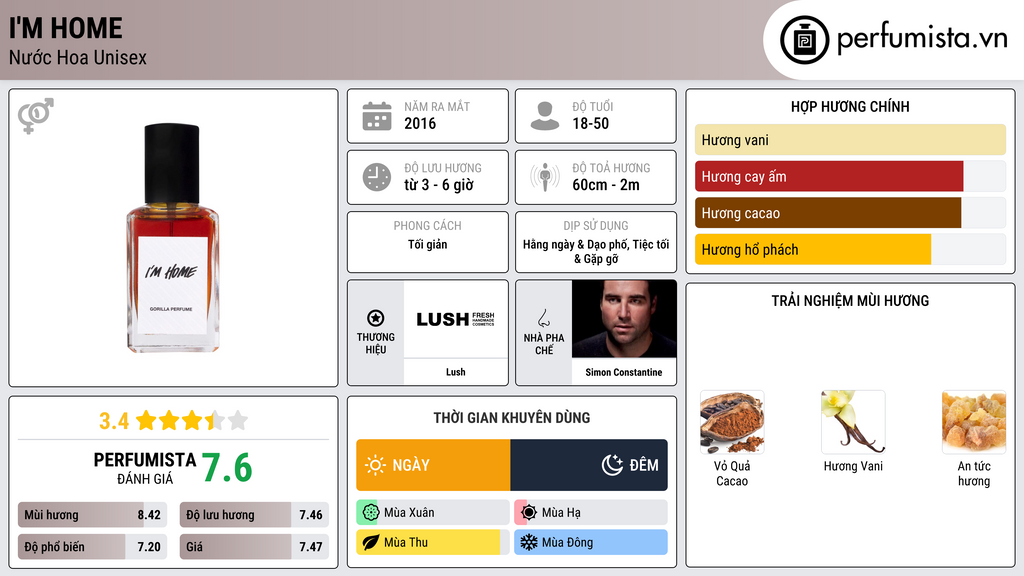Click the age range value 18-50
The image size is (1024, 576).
click(x=590, y=123)
